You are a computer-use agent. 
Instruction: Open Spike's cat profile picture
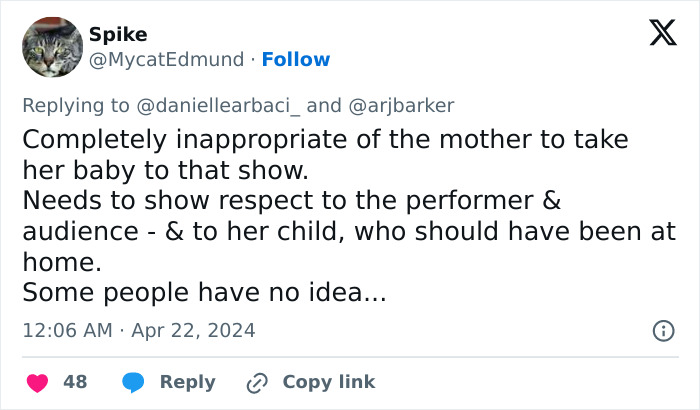pos(51,47)
